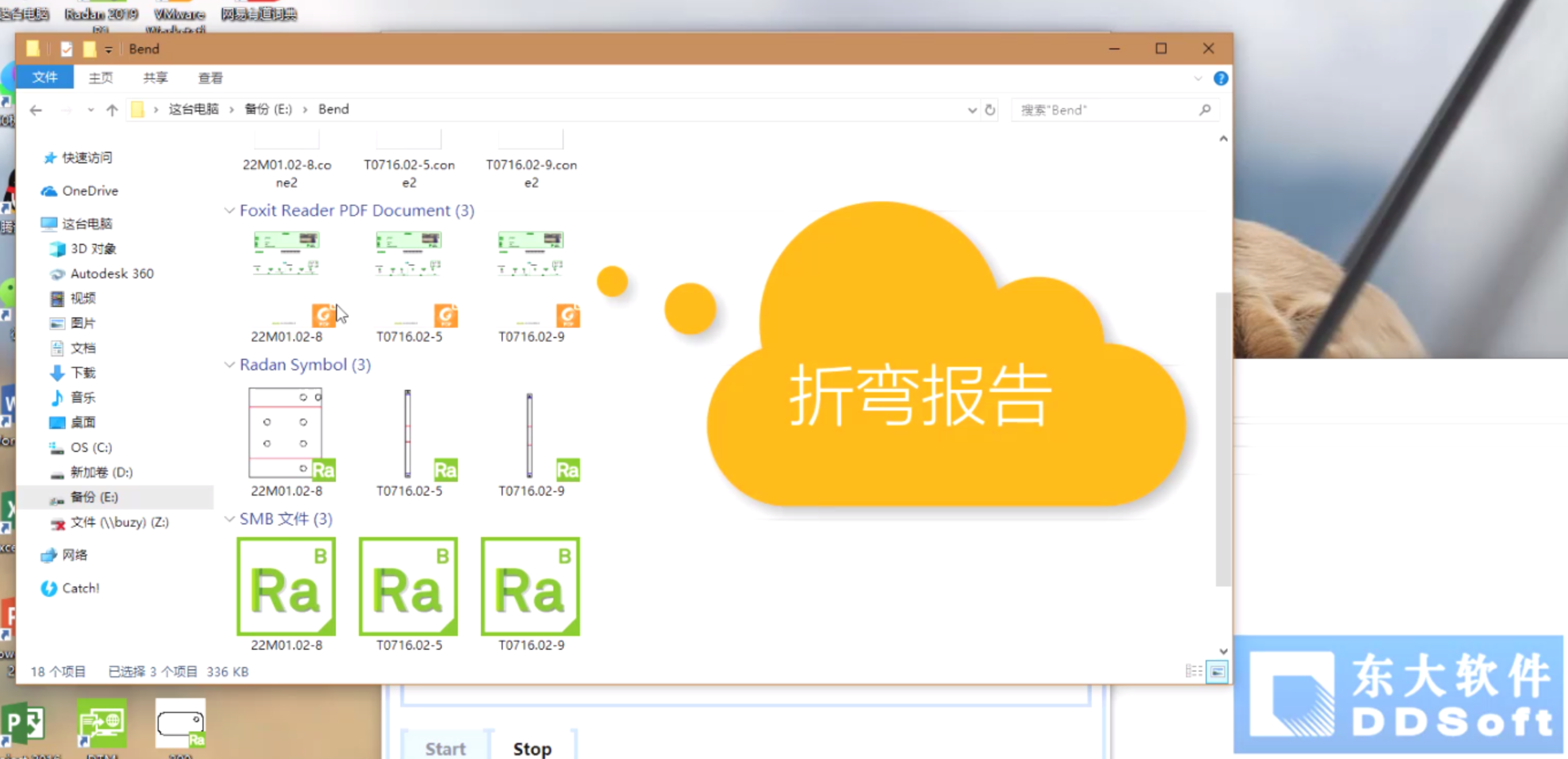Select the T0716.02-9 SMB file icon
The height and width of the screenshot is (759, 1568).
point(531,586)
